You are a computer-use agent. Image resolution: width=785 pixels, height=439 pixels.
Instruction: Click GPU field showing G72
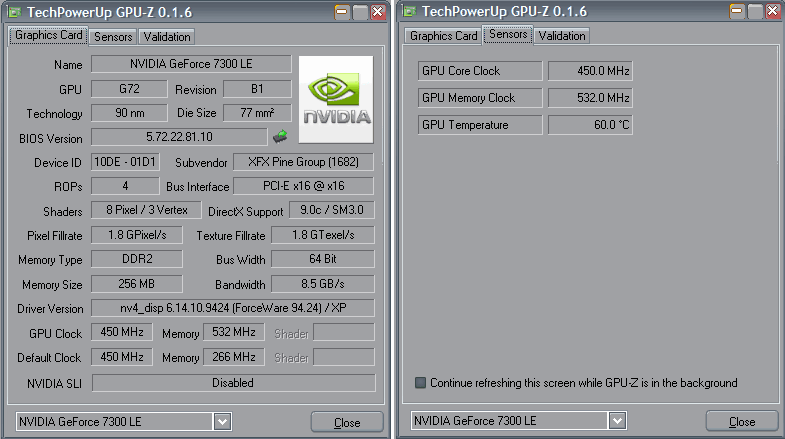point(129,89)
